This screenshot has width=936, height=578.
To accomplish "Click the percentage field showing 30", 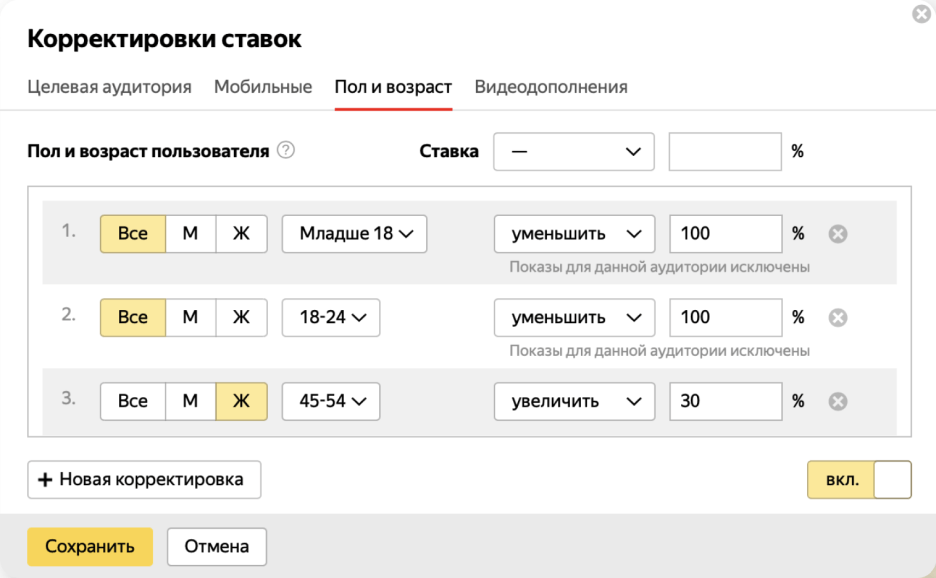I will point(724,402).
